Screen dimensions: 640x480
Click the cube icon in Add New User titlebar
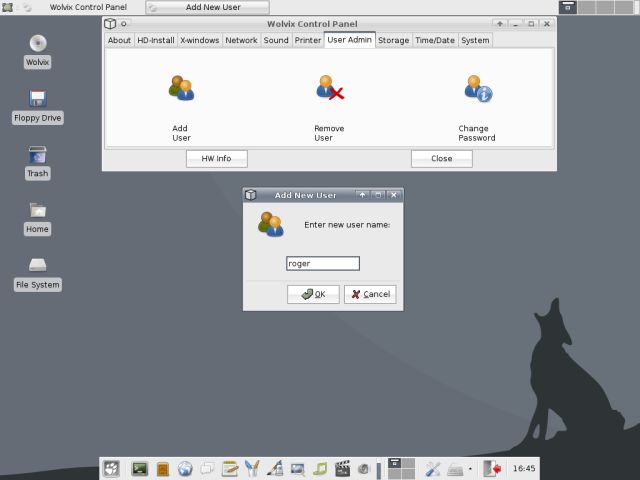[251, 195]
